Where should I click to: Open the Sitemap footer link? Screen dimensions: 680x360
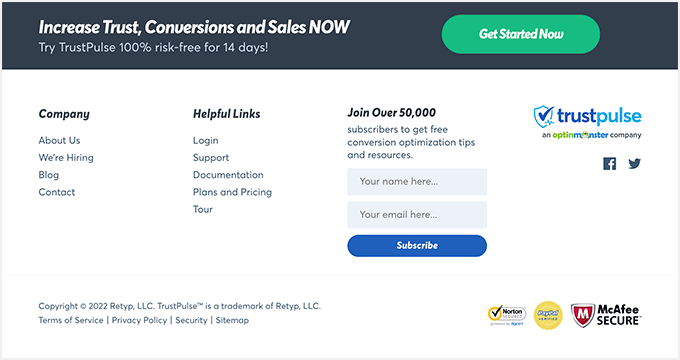coord(232,320)
